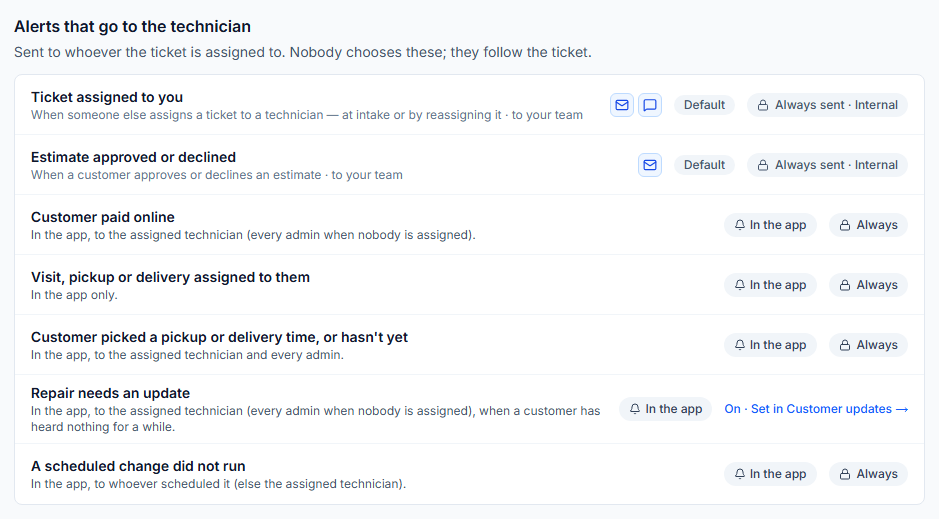Screen dimensions: 939x519
Task: Click bell icon in Customer picked a pickup row
Action: tap(740, 345)
